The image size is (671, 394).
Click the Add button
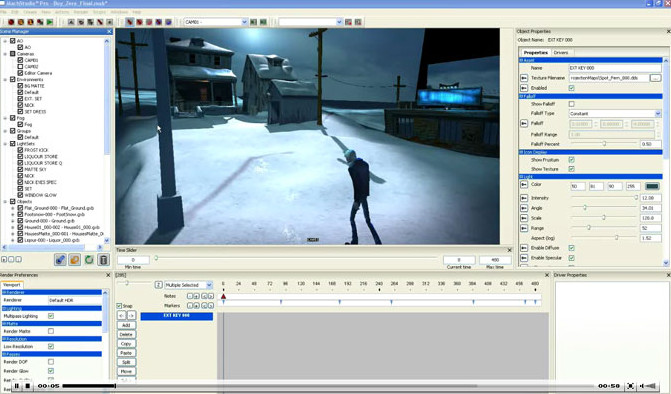point(126,325)
